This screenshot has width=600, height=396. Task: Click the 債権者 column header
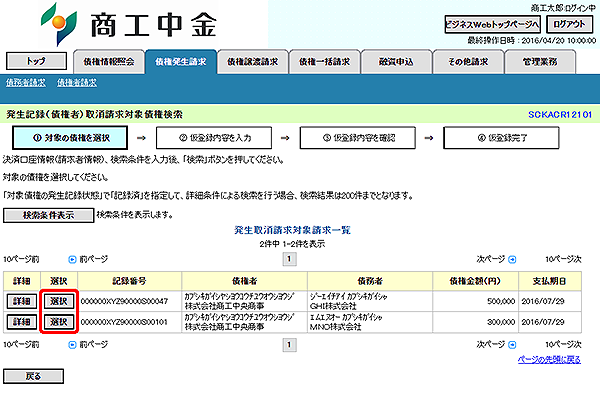click(245, 281)
